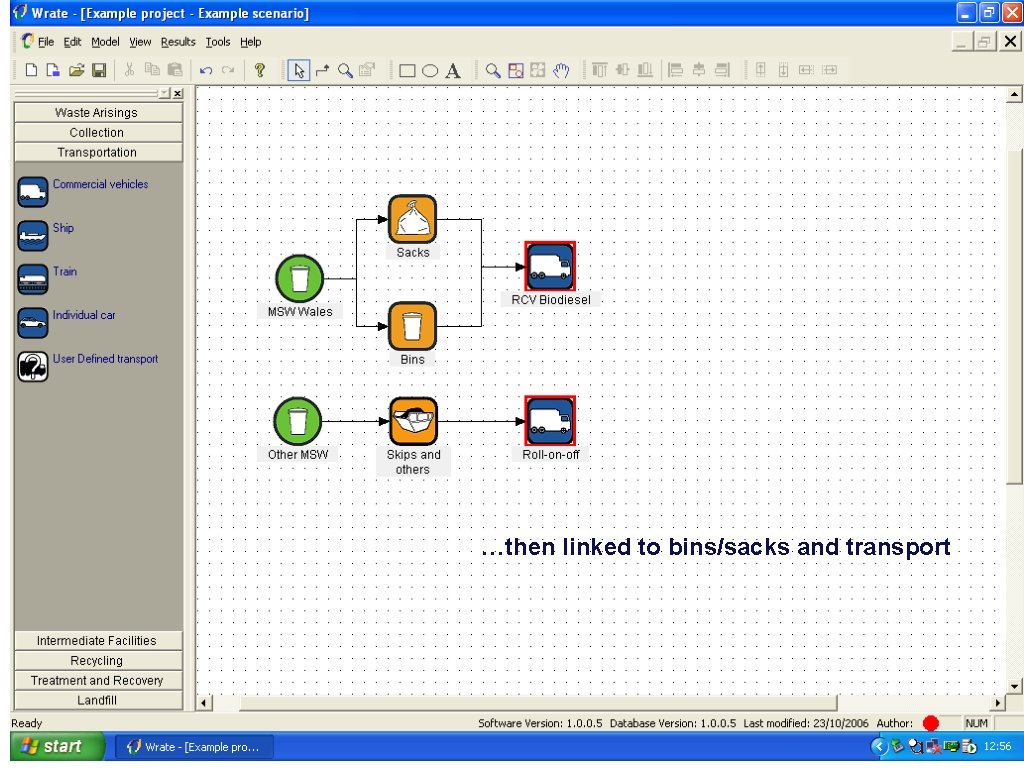Open the Waste Arisings section
The image size is (1024, 768).
tap(96, 112)
